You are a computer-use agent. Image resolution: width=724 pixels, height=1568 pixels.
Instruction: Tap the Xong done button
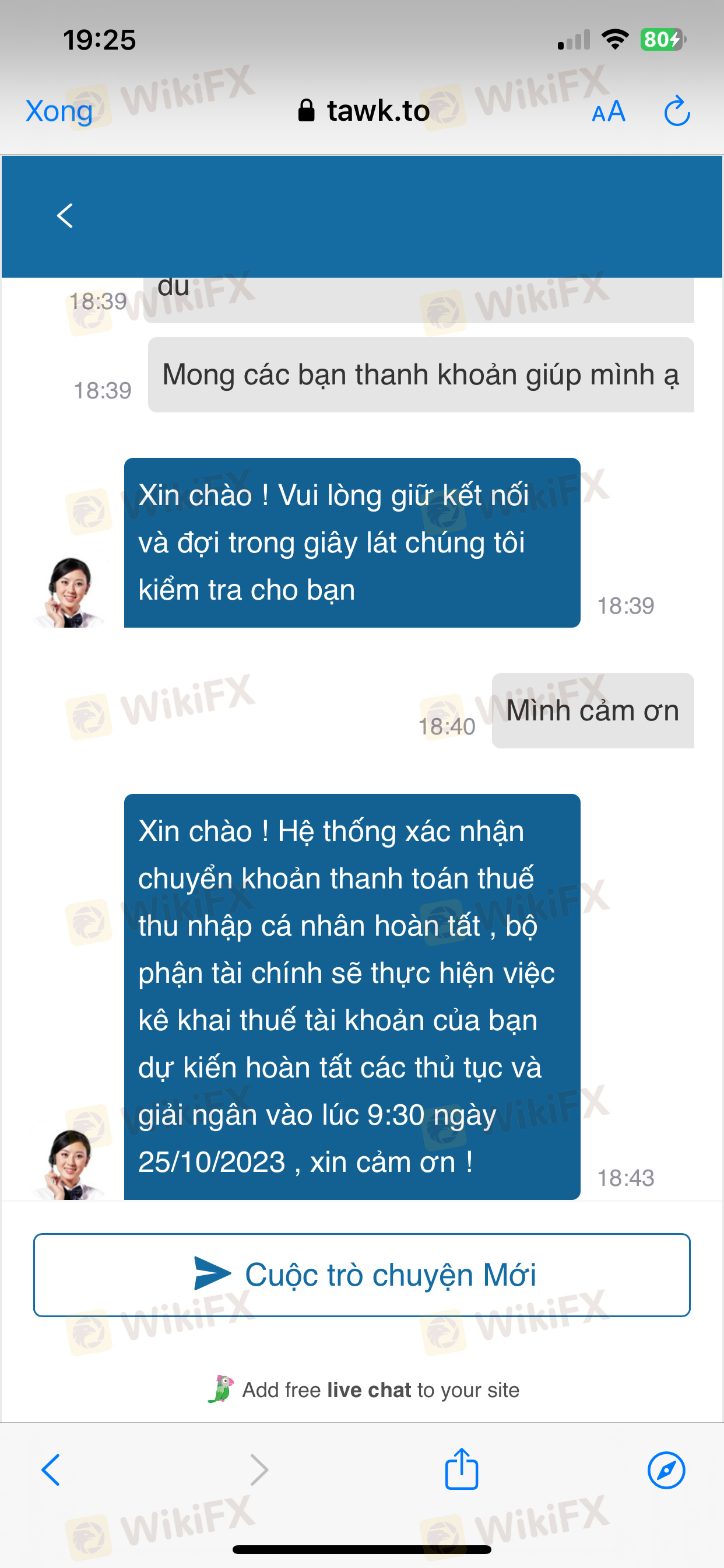59,111
